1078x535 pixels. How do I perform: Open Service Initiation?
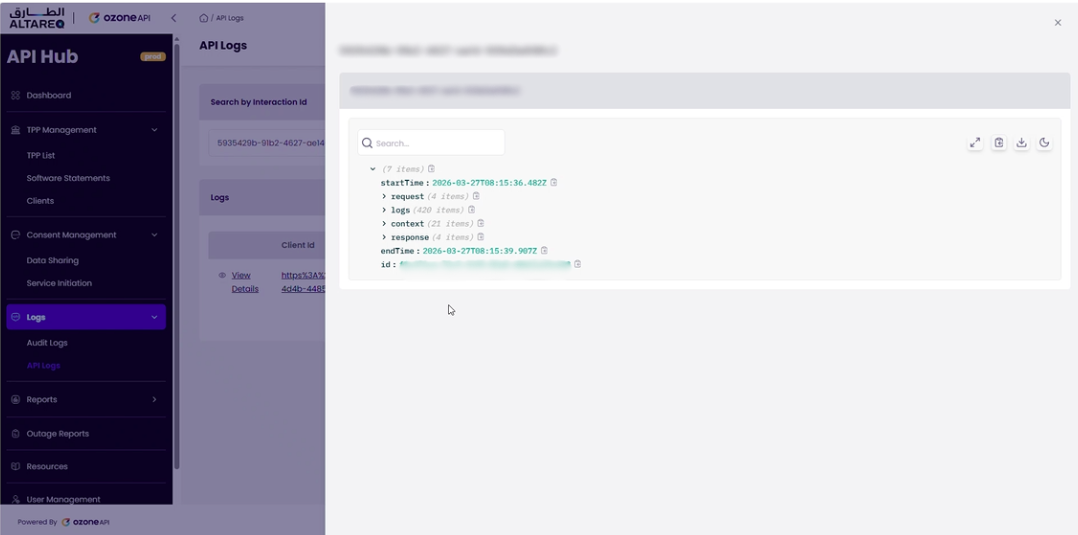click(x=59, y=283)
